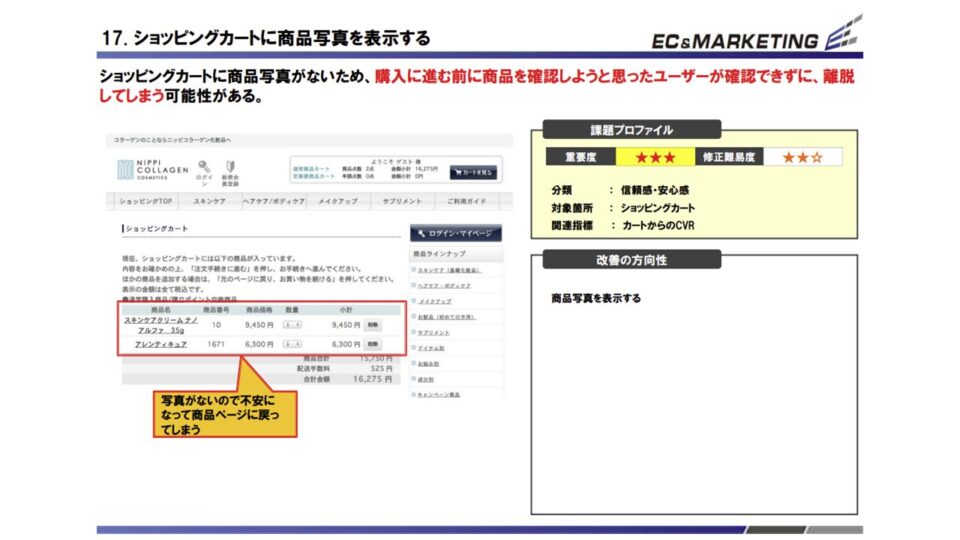Click the 定期便商品カート link in header
The width and height of the screenshot is (960, 540).
click(x=313, y=176)
